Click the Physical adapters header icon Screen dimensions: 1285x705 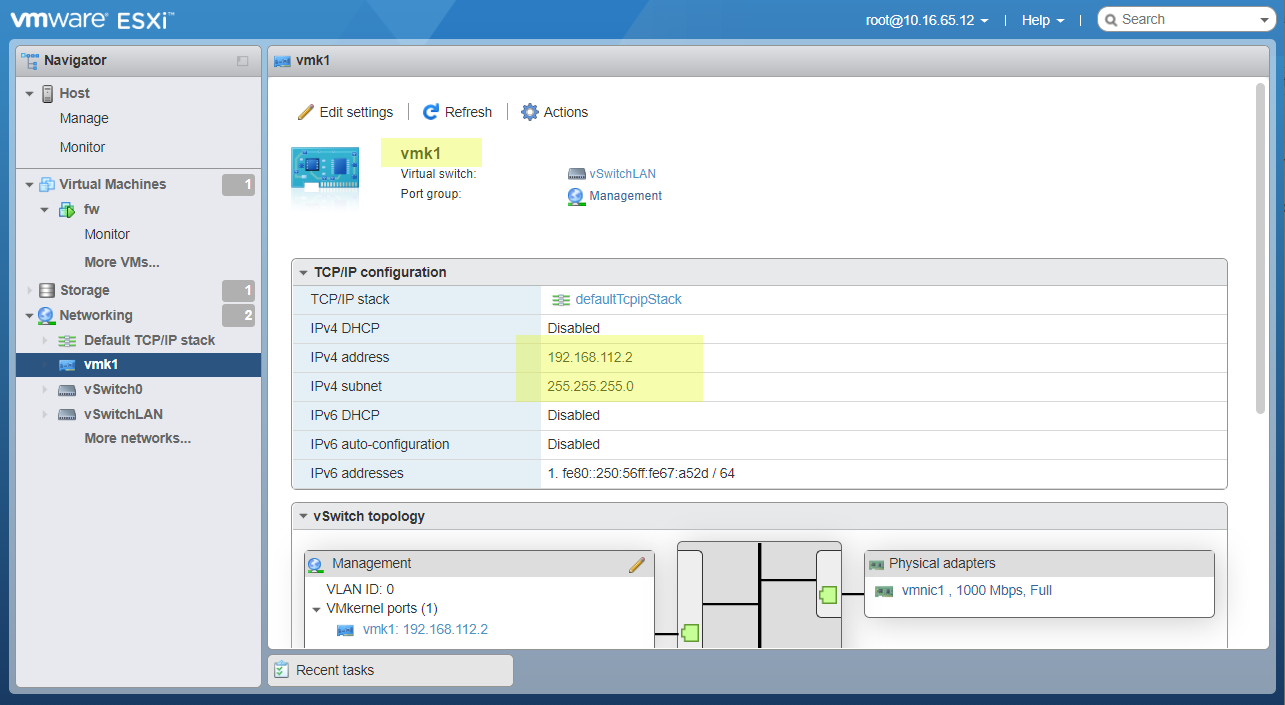[x=877, y=564]
